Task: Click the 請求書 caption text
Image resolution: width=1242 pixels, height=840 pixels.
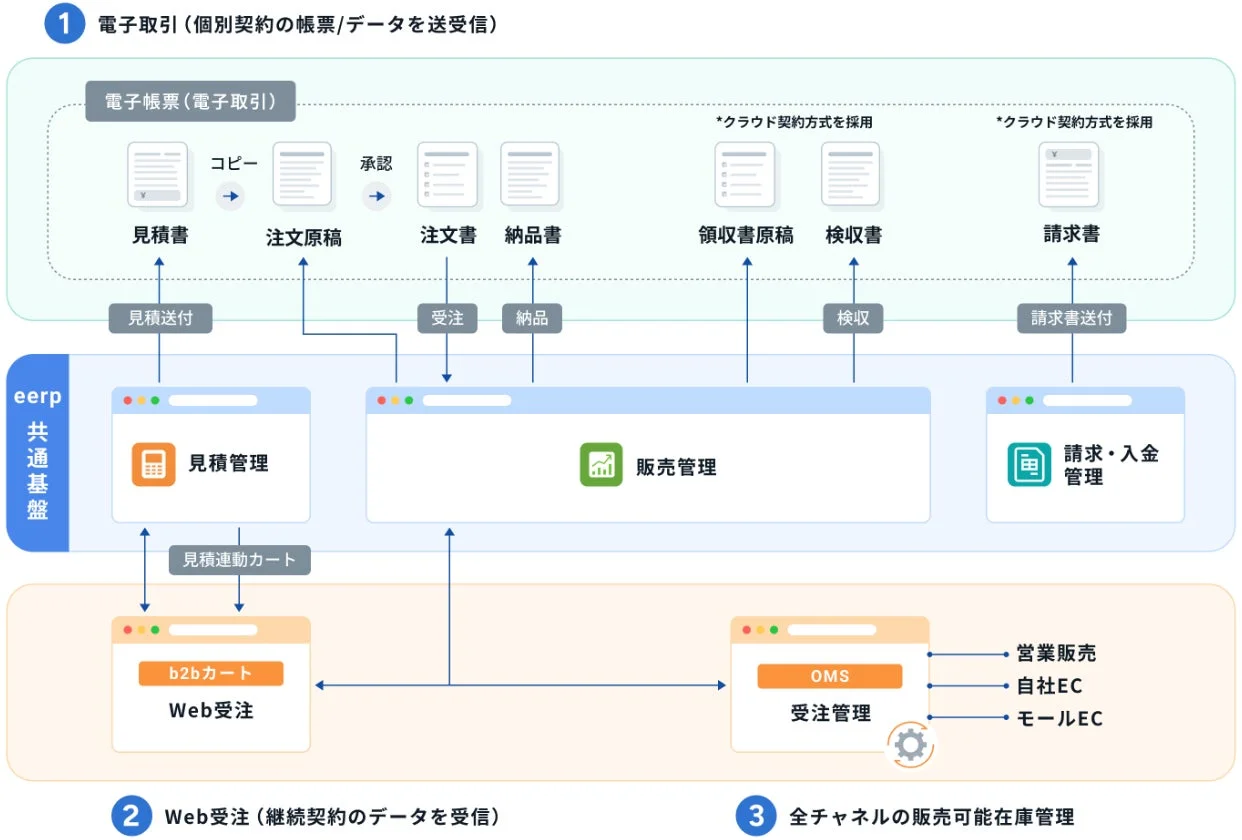Action: pos(1071,235)
